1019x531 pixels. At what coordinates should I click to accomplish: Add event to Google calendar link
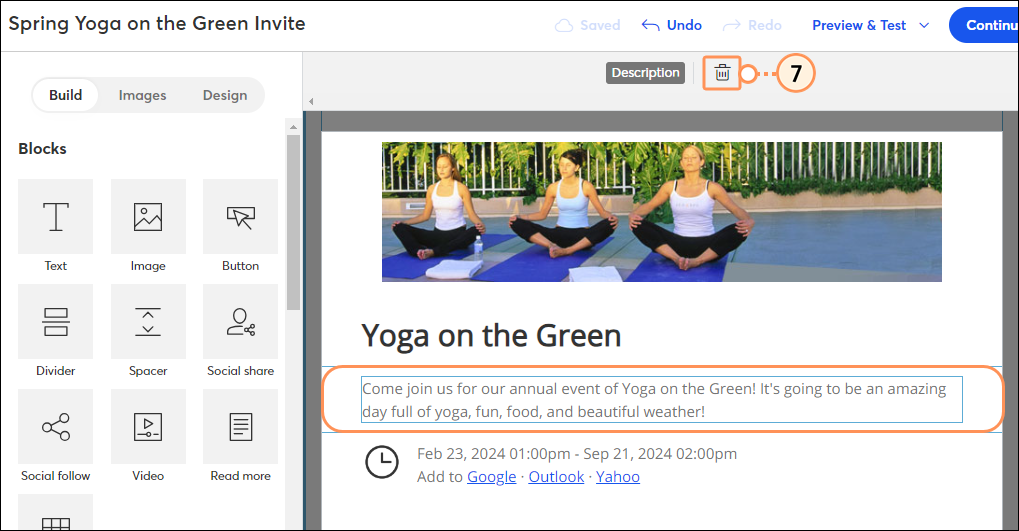pos(491,476)
